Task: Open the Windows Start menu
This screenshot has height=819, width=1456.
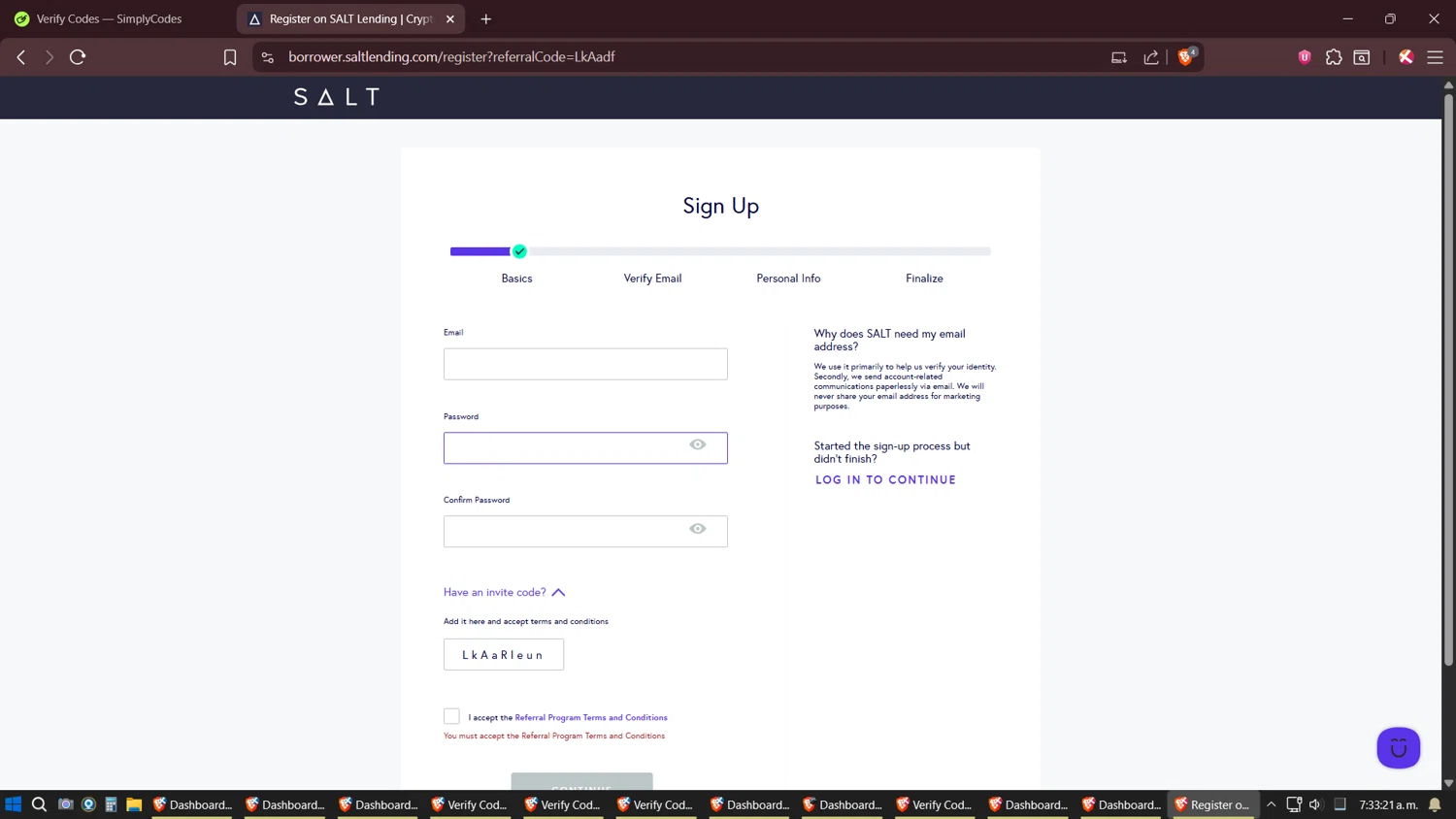Action: point(14,804)
